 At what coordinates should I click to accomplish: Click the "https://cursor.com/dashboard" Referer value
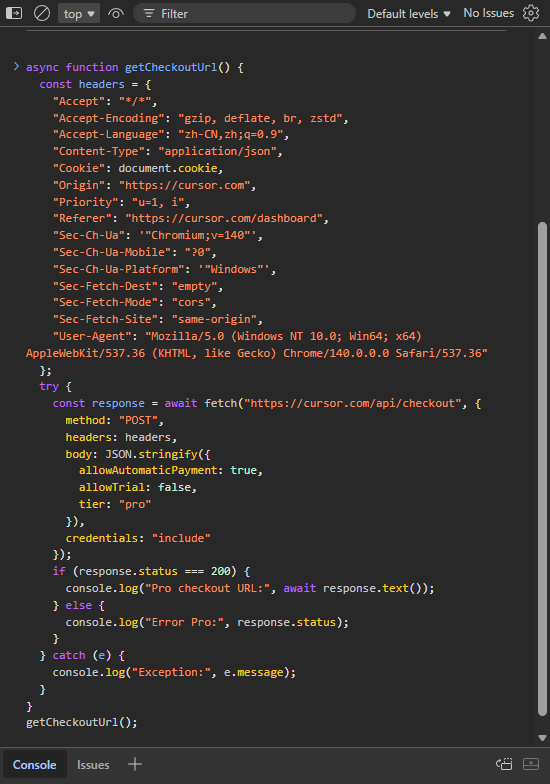(224, 218)
